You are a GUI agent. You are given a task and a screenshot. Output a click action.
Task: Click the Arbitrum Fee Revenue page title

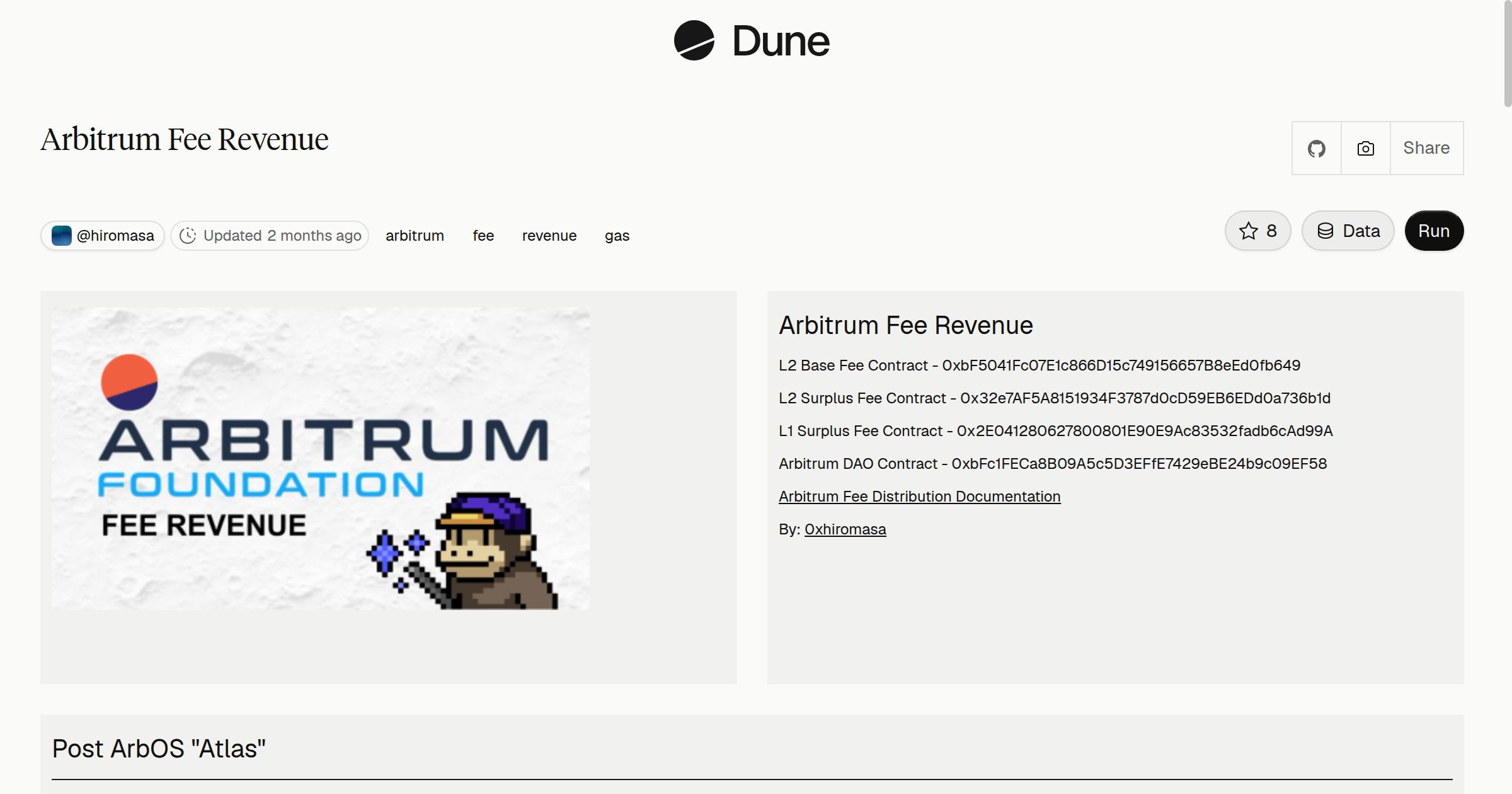point(185,139)
